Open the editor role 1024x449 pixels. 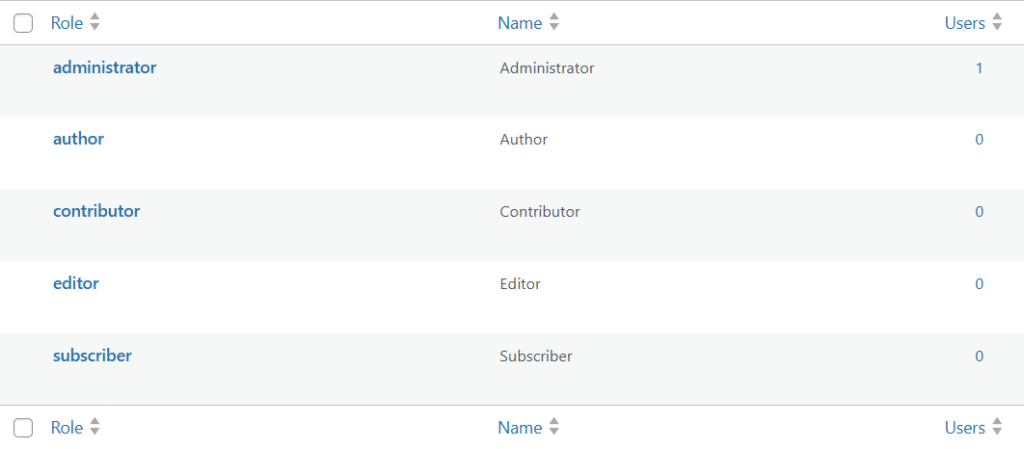(x=76, y=283)
